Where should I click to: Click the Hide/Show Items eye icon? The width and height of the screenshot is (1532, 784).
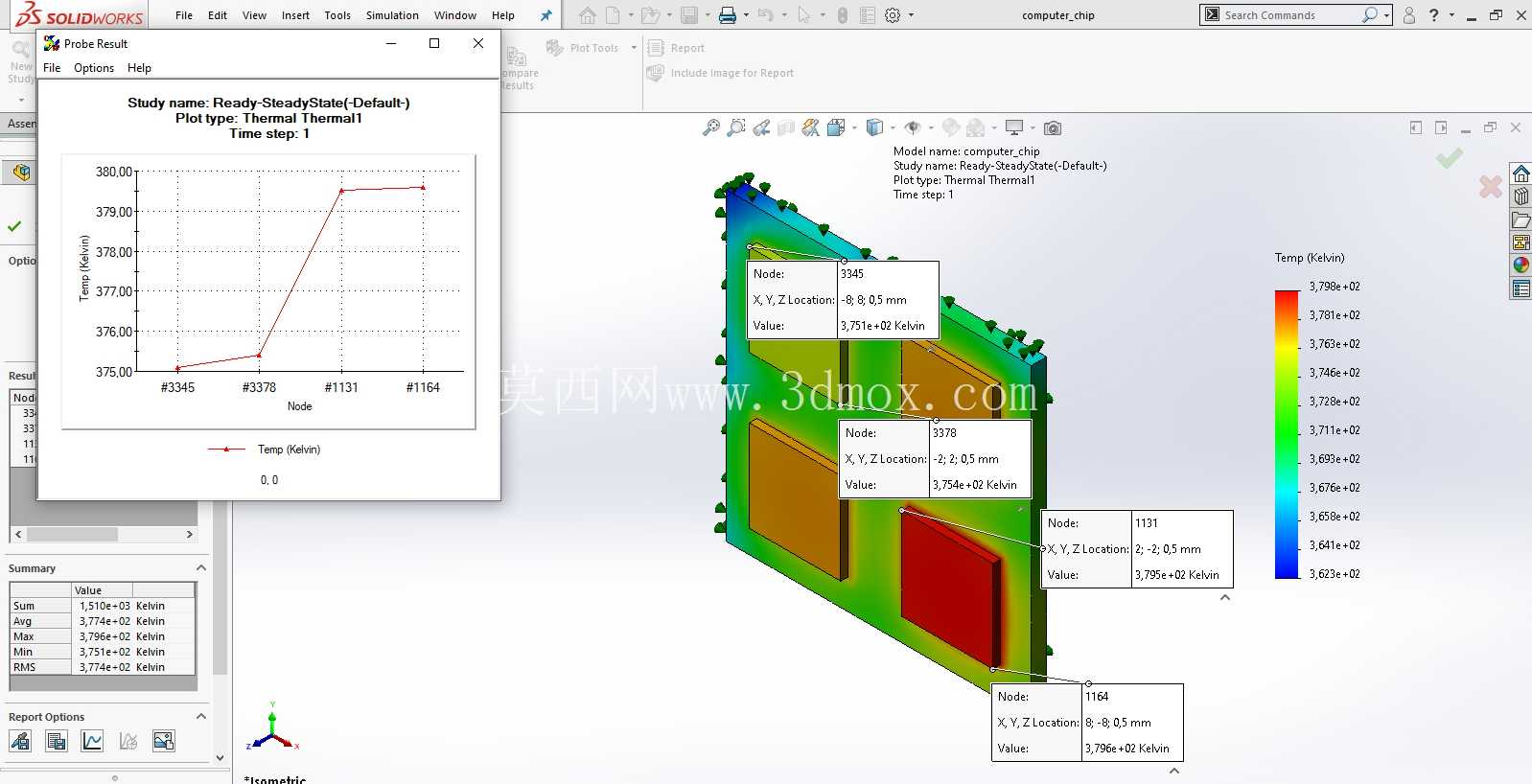pyautogui.click(x=913, y=127)
